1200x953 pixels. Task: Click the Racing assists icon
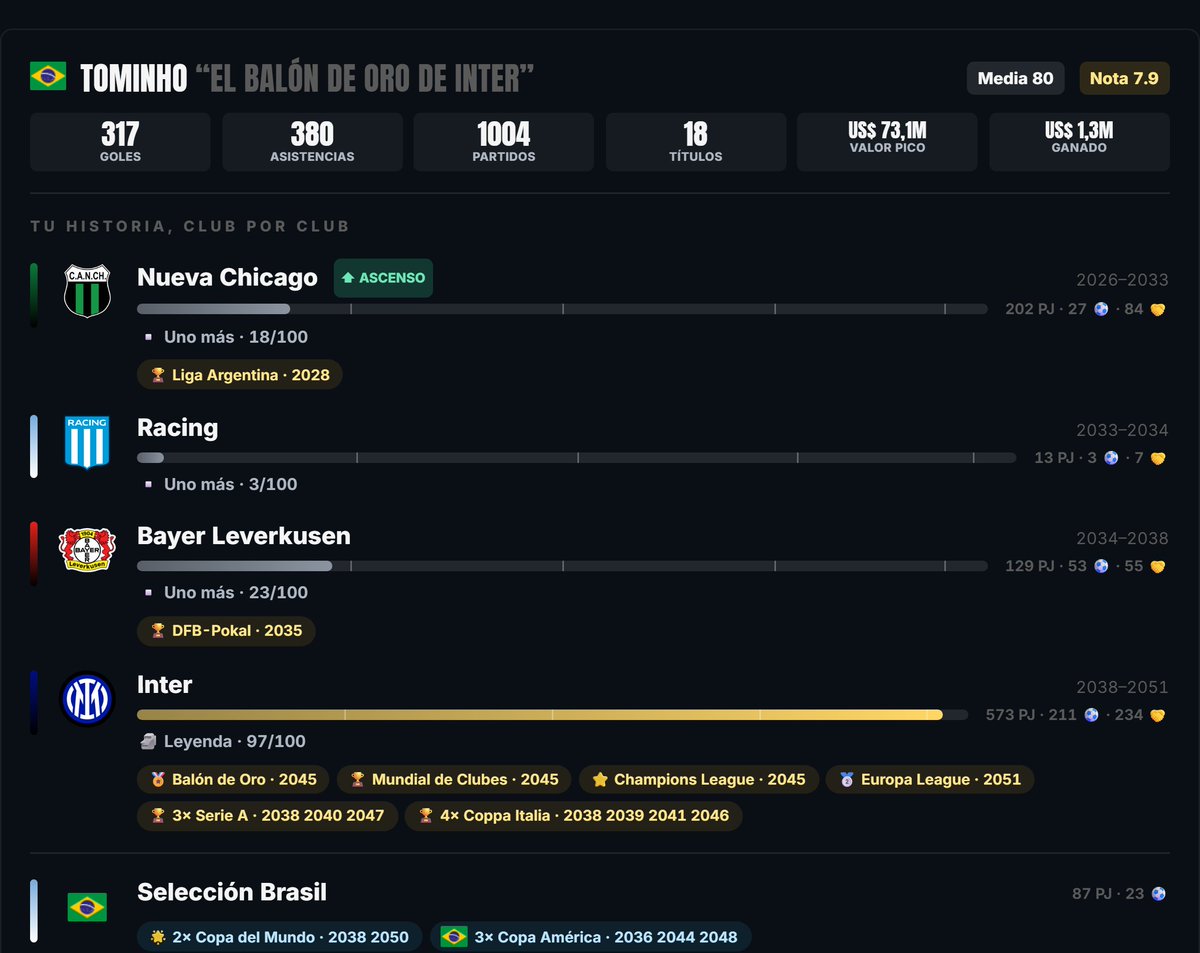click(x=1158, y=458)
